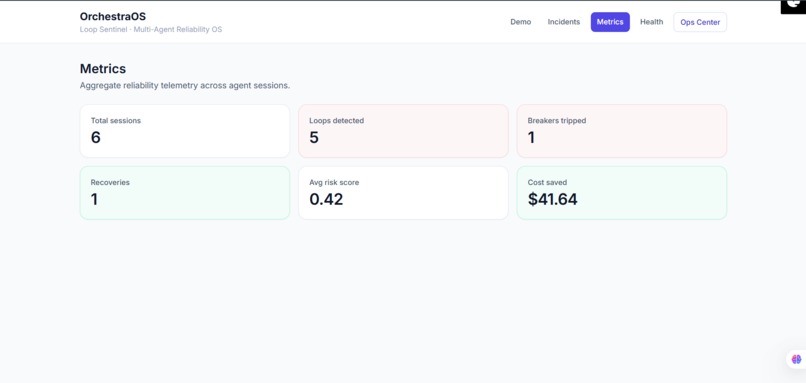
Task: Open the Avg risk score card
Action: (x=403, y=193)
